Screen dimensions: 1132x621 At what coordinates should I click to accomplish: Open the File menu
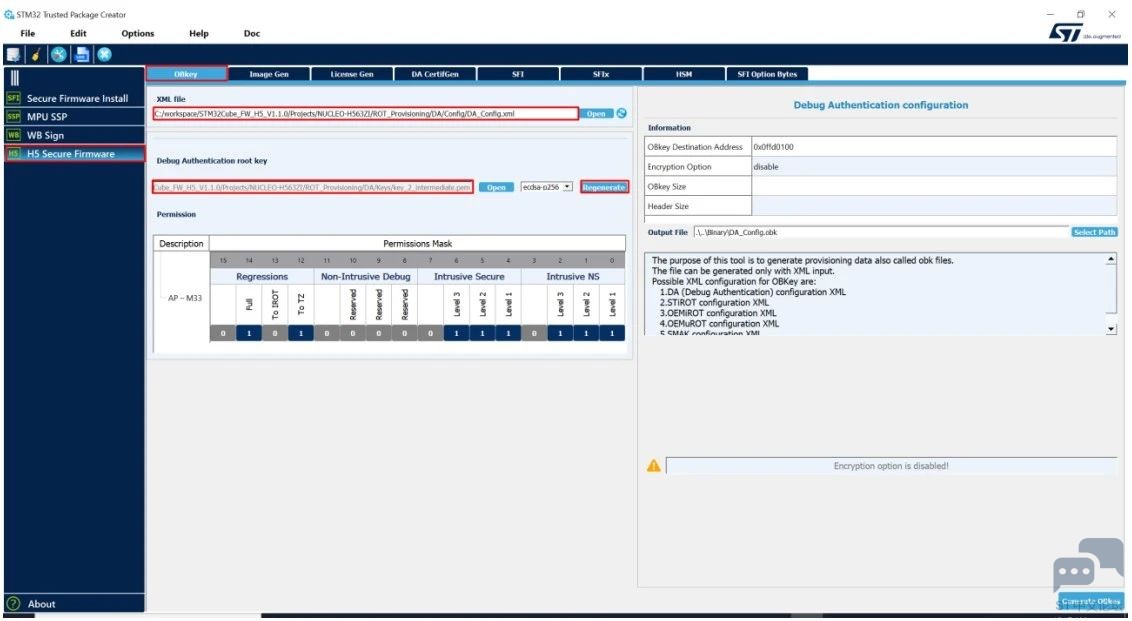(x=27, y=33)
